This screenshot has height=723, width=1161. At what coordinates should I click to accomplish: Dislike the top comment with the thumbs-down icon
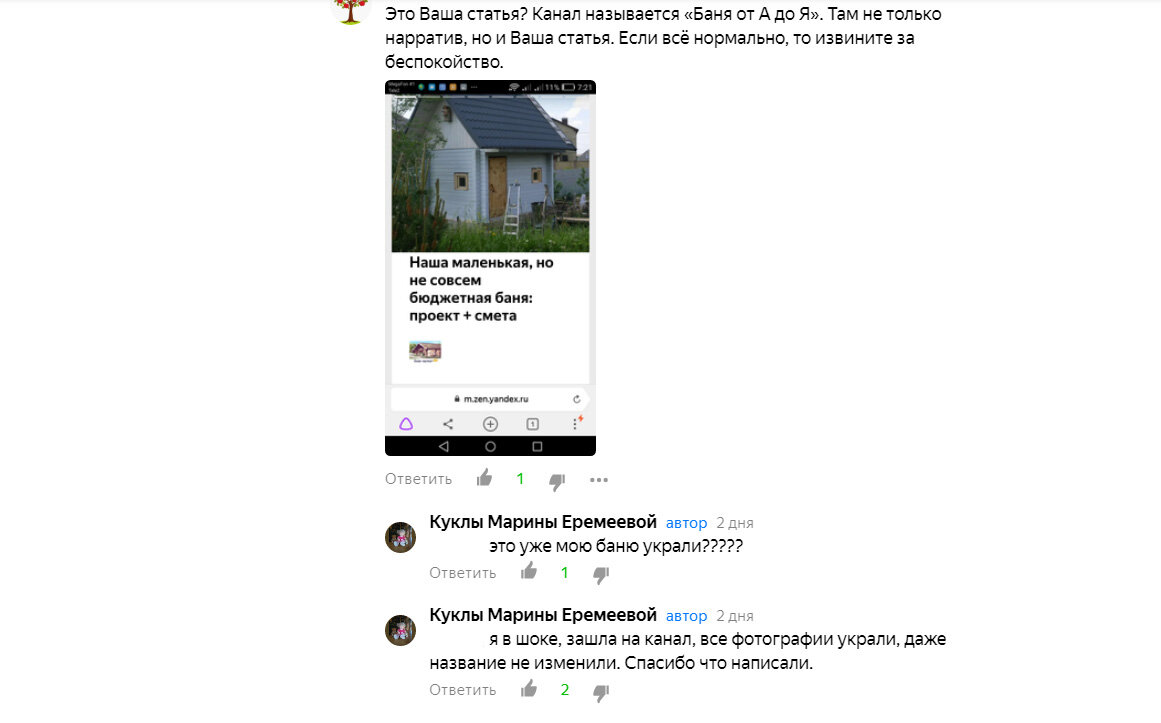[x=557, y=482]
